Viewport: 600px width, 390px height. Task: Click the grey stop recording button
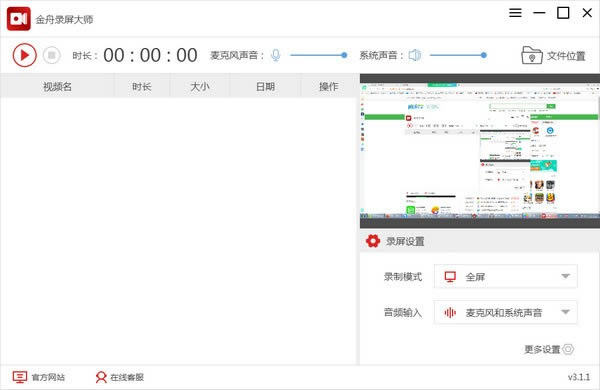click(52, 55)
